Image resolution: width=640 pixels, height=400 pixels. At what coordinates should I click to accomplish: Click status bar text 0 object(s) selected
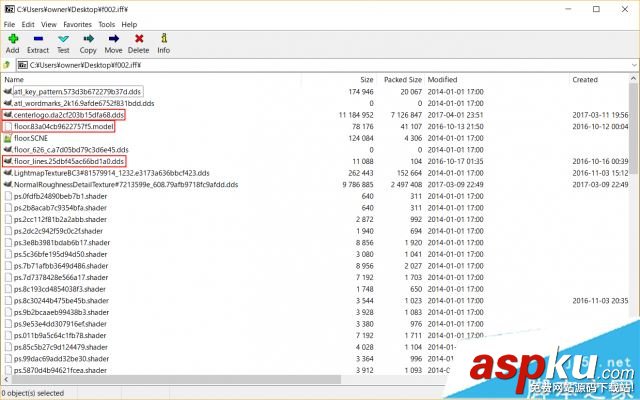click(33, 393)
